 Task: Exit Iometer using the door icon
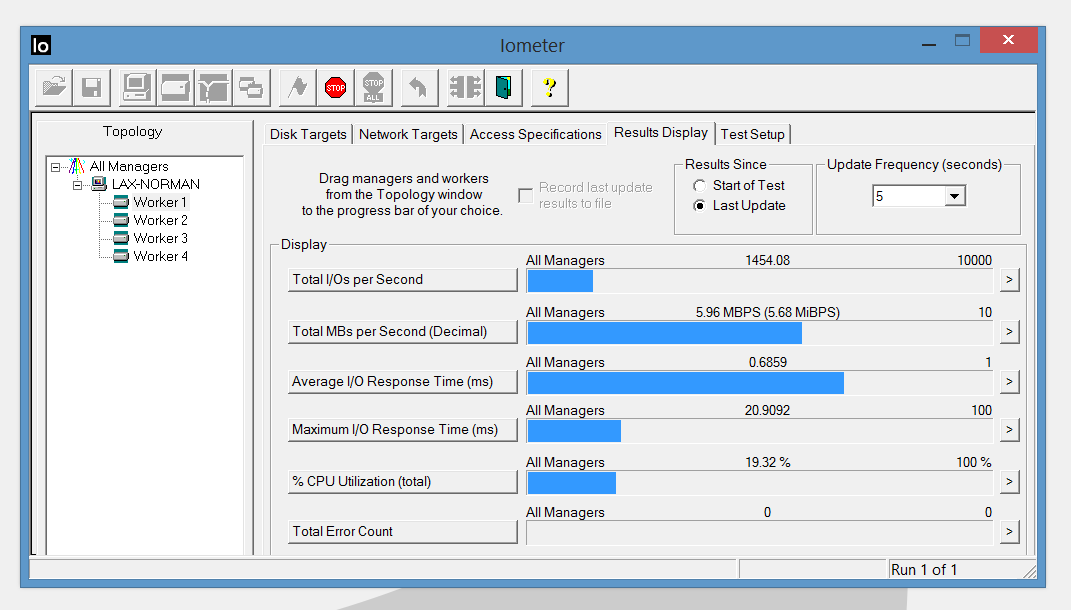(503, 87)
